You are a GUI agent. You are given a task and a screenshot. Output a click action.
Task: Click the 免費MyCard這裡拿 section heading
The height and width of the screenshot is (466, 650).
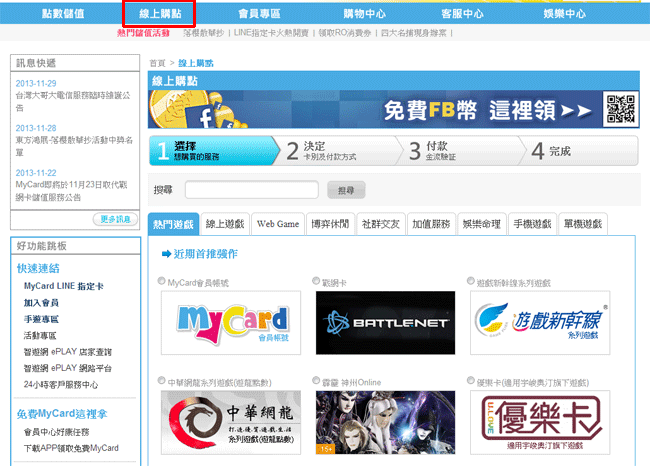pos(62,414)
